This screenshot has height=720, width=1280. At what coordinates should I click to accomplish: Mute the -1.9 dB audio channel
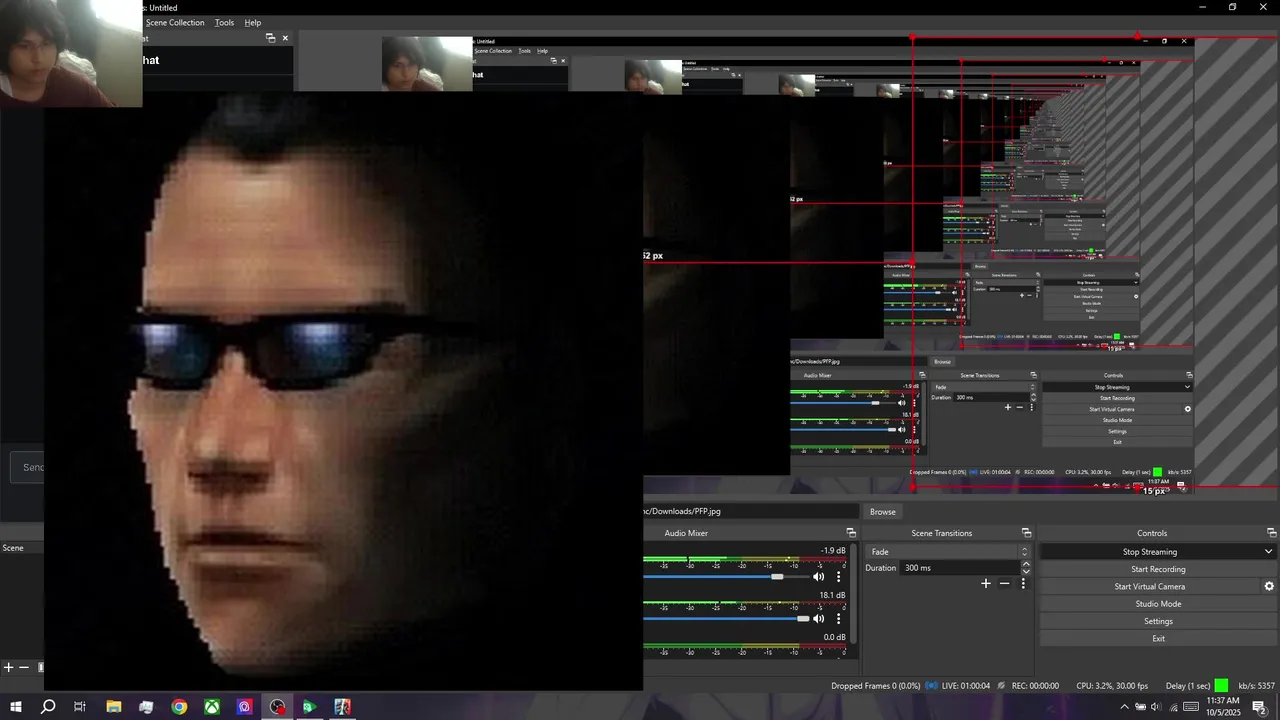818,577
